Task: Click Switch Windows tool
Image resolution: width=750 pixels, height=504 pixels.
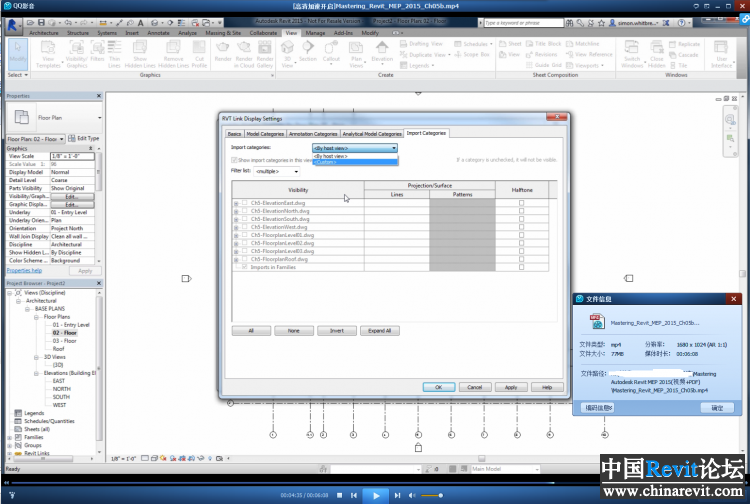Action: pos(632,54)
